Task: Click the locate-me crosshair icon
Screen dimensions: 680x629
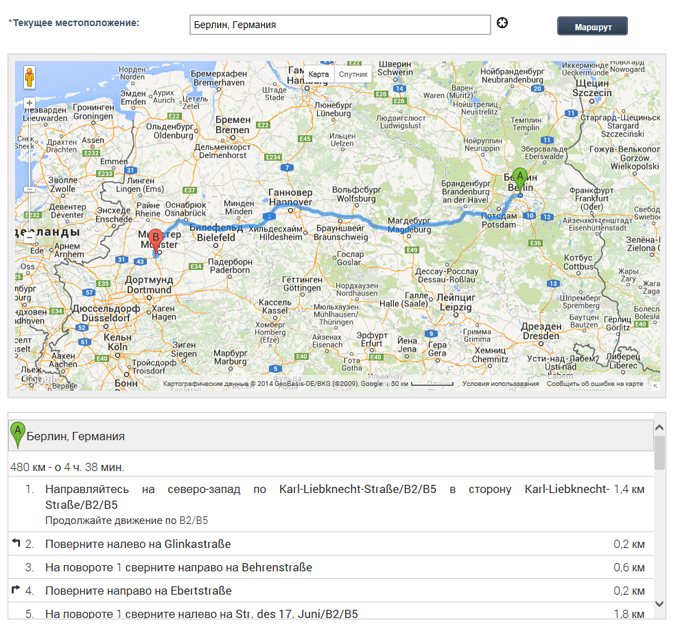Action: point(502,23)
